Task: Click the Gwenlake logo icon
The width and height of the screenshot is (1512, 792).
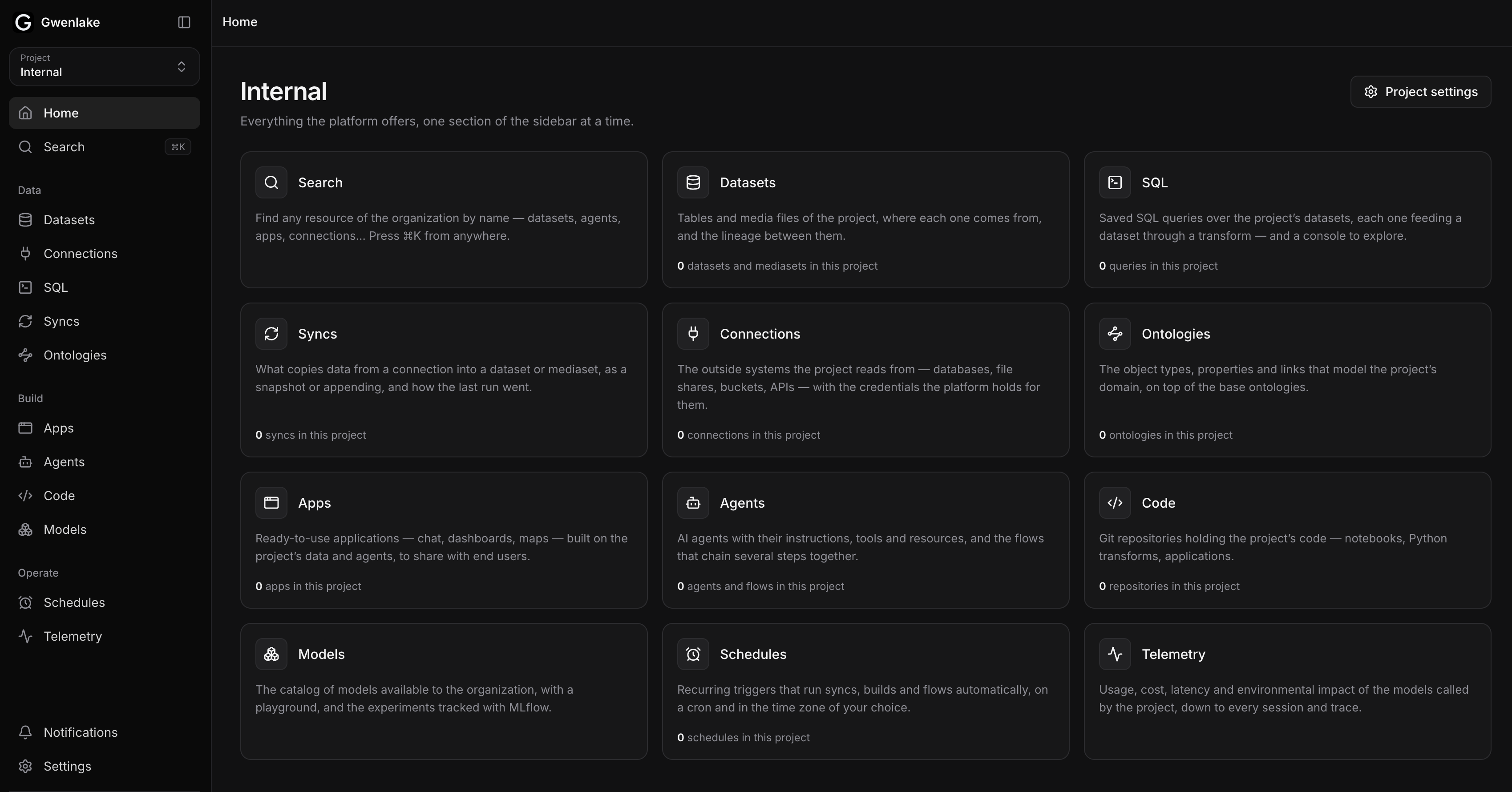Action: (23, 22)
